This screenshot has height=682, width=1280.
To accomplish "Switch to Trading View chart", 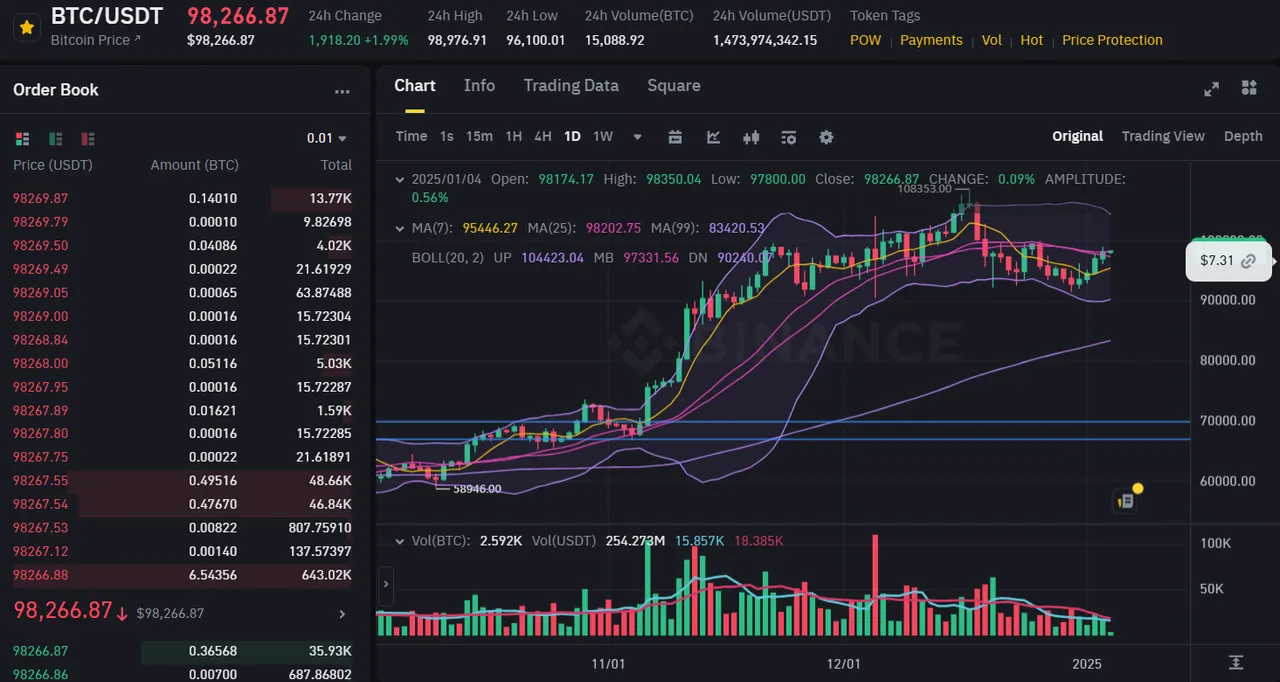I will tap(1163, 136).
